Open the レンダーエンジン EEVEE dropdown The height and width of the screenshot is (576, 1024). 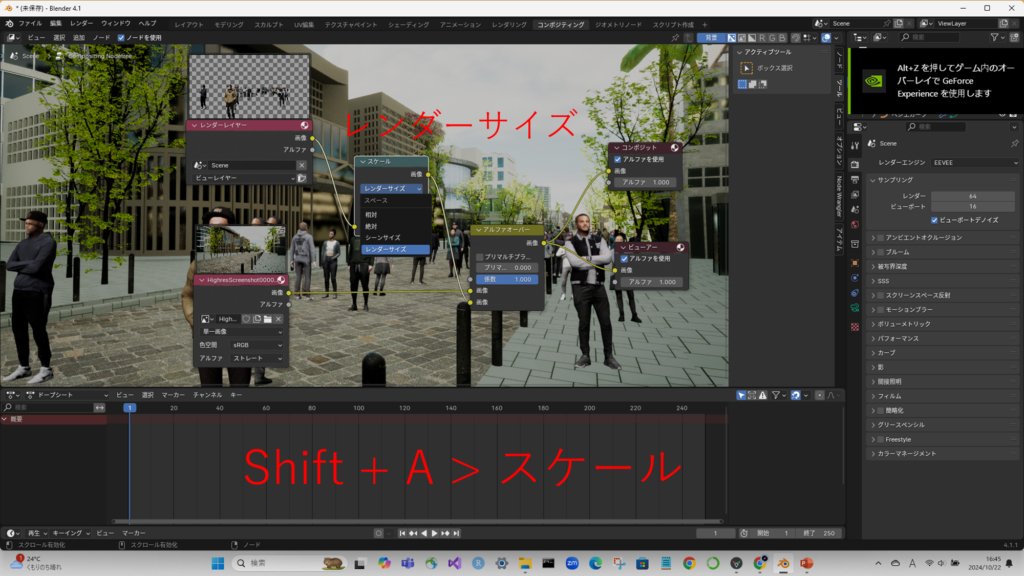[x=975, y=162]
